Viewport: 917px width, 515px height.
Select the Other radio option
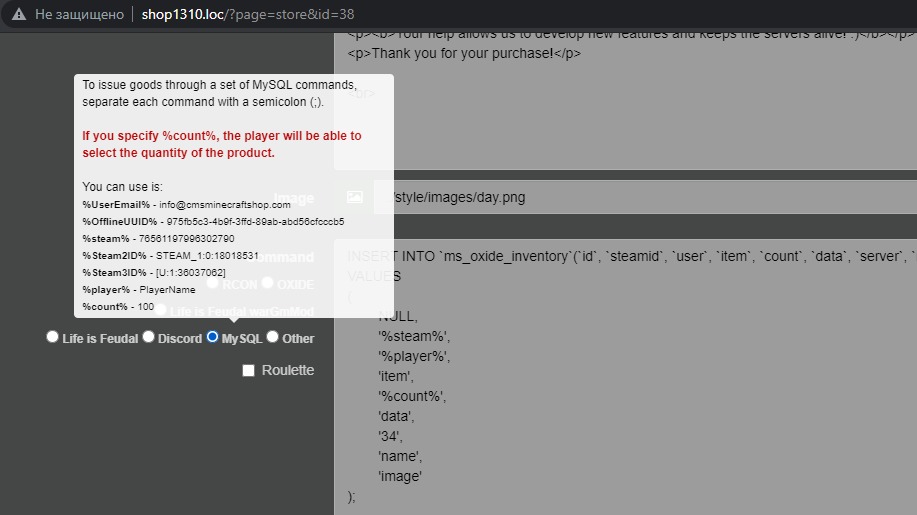click(272, 337)
